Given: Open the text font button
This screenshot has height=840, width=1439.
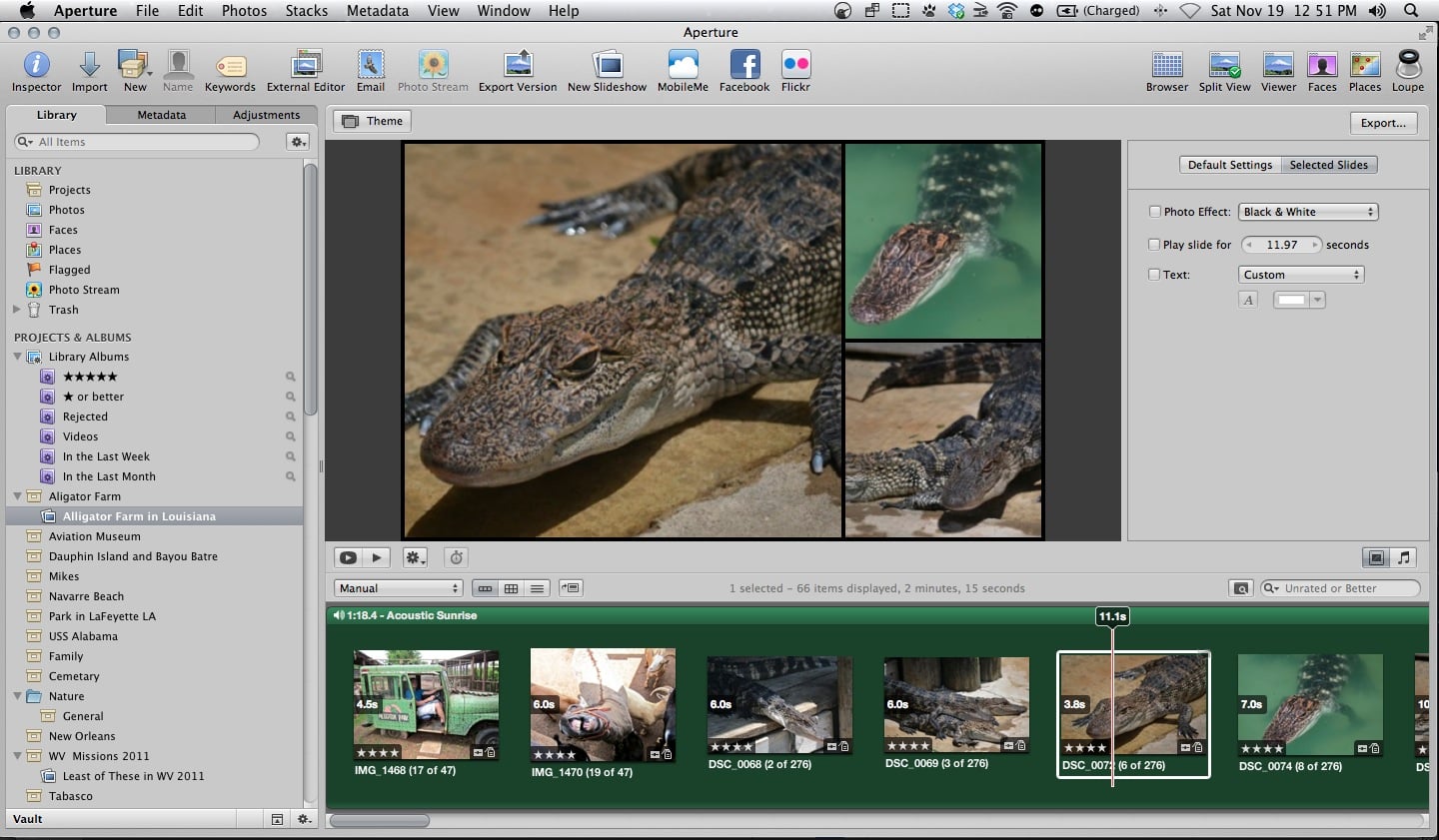Looking at the screenshot, I should tap(1248, 300).
